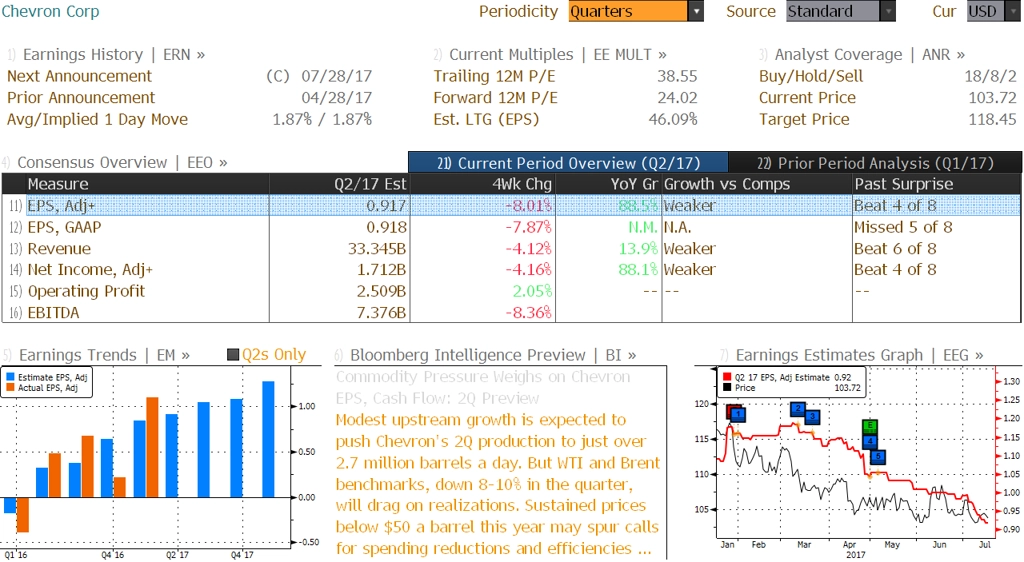
Task: Click event marker 2 on estimates graph
Action: pyautogui.click(x=797, y=409)
